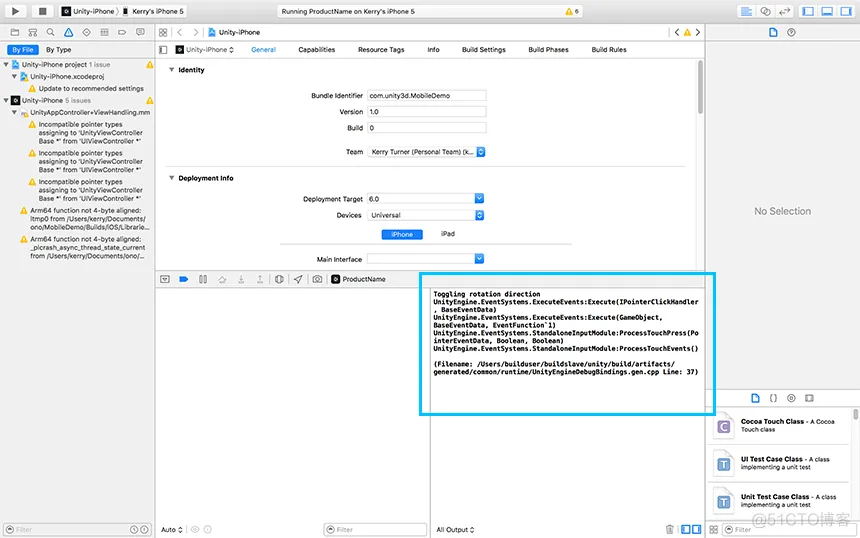This screenshot has height=538, width=860.
Task: Open the Project navigator folder icon
Action: (x=15, y=32)
